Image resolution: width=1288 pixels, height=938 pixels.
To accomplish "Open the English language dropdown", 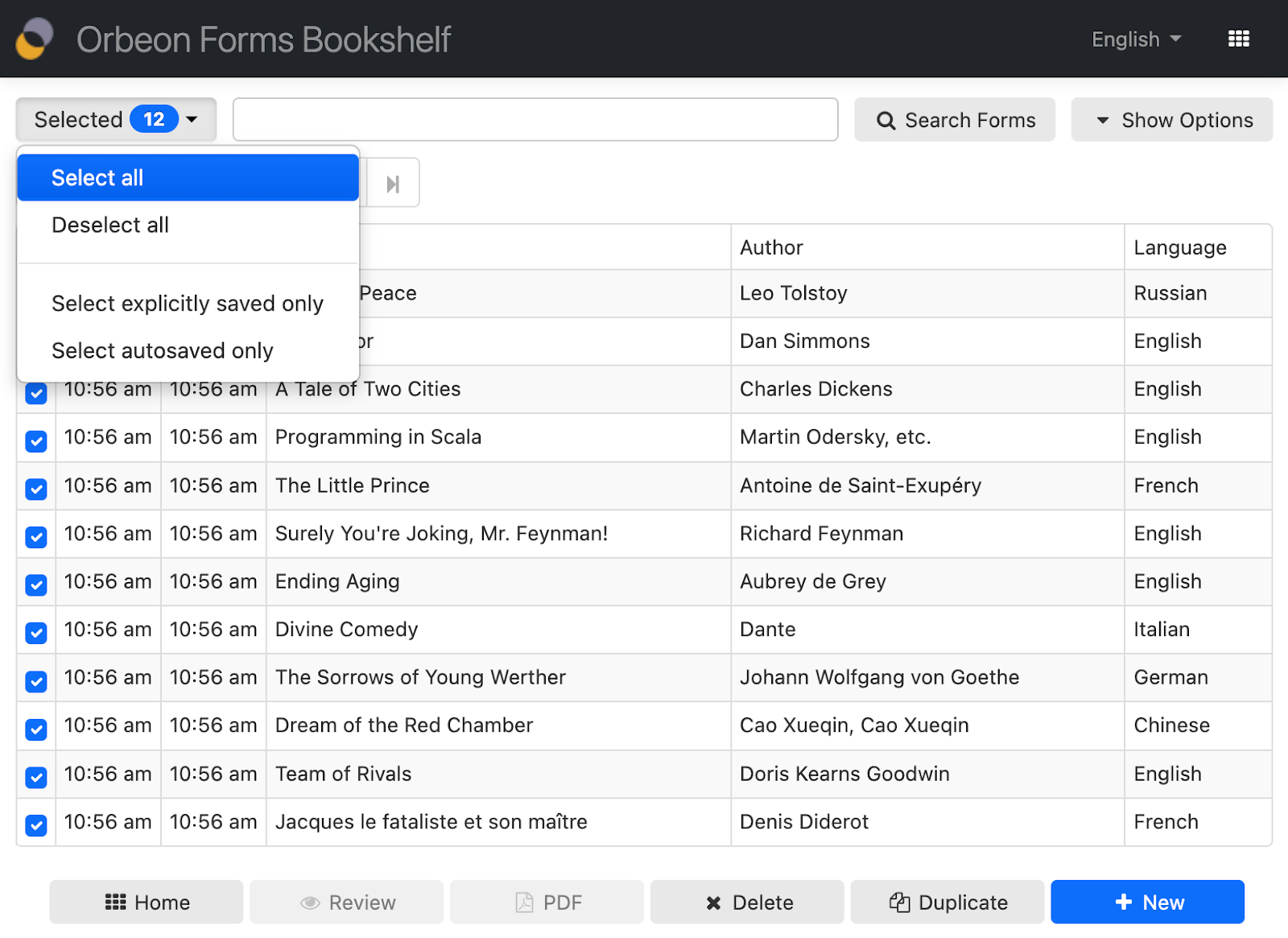I will click(1136, 39).
